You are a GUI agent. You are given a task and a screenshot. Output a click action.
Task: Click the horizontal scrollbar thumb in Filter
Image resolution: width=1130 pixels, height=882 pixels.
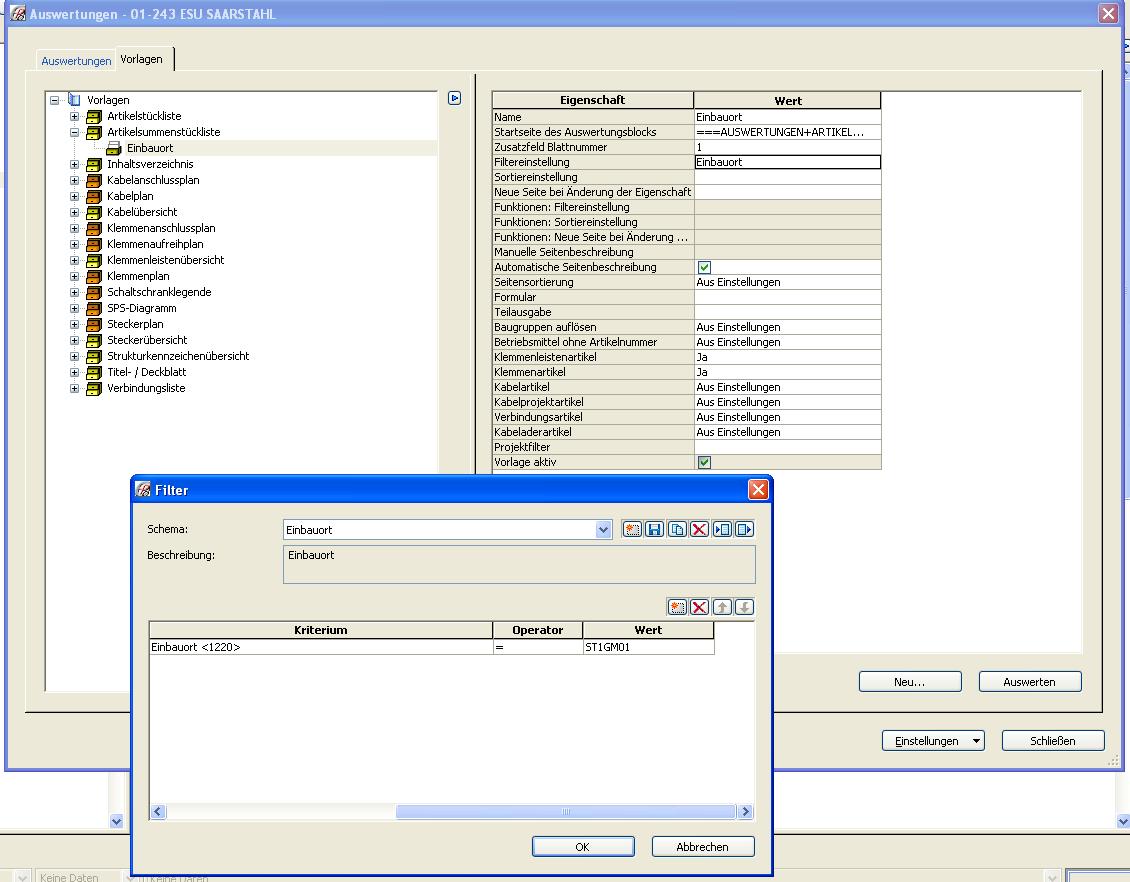tap(566, 811)
